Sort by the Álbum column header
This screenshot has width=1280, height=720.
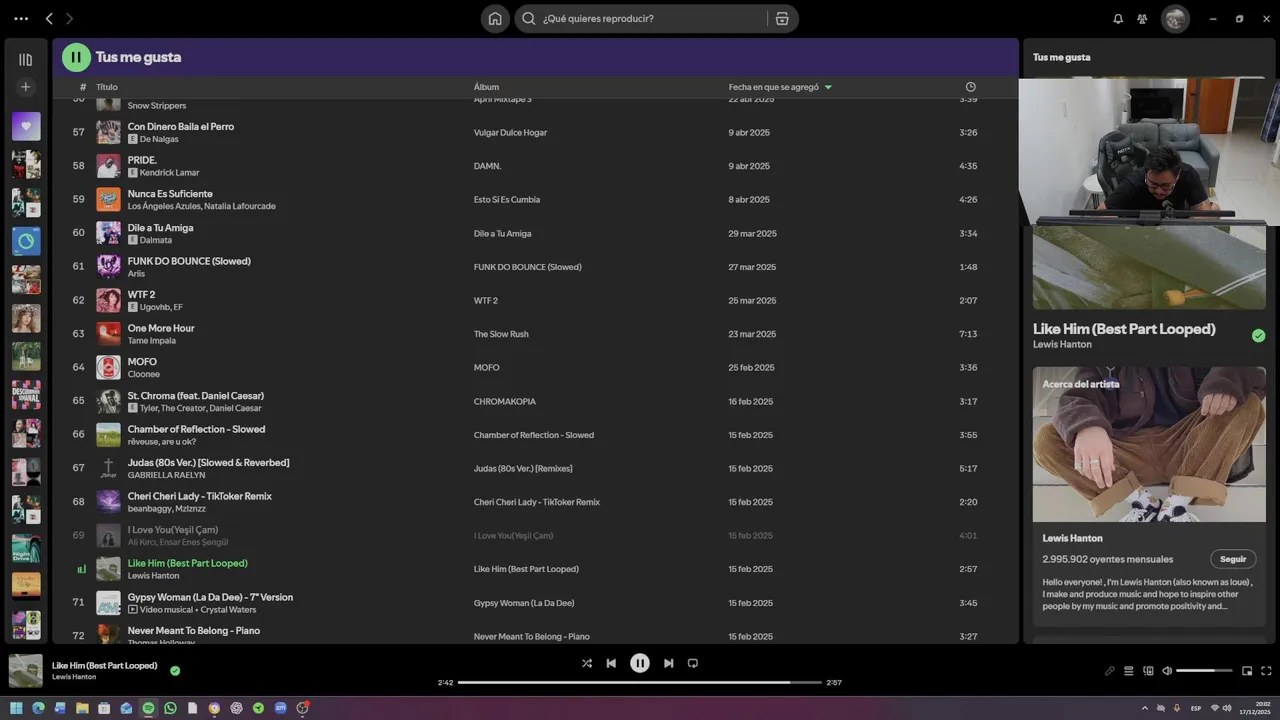pos(486,87)
